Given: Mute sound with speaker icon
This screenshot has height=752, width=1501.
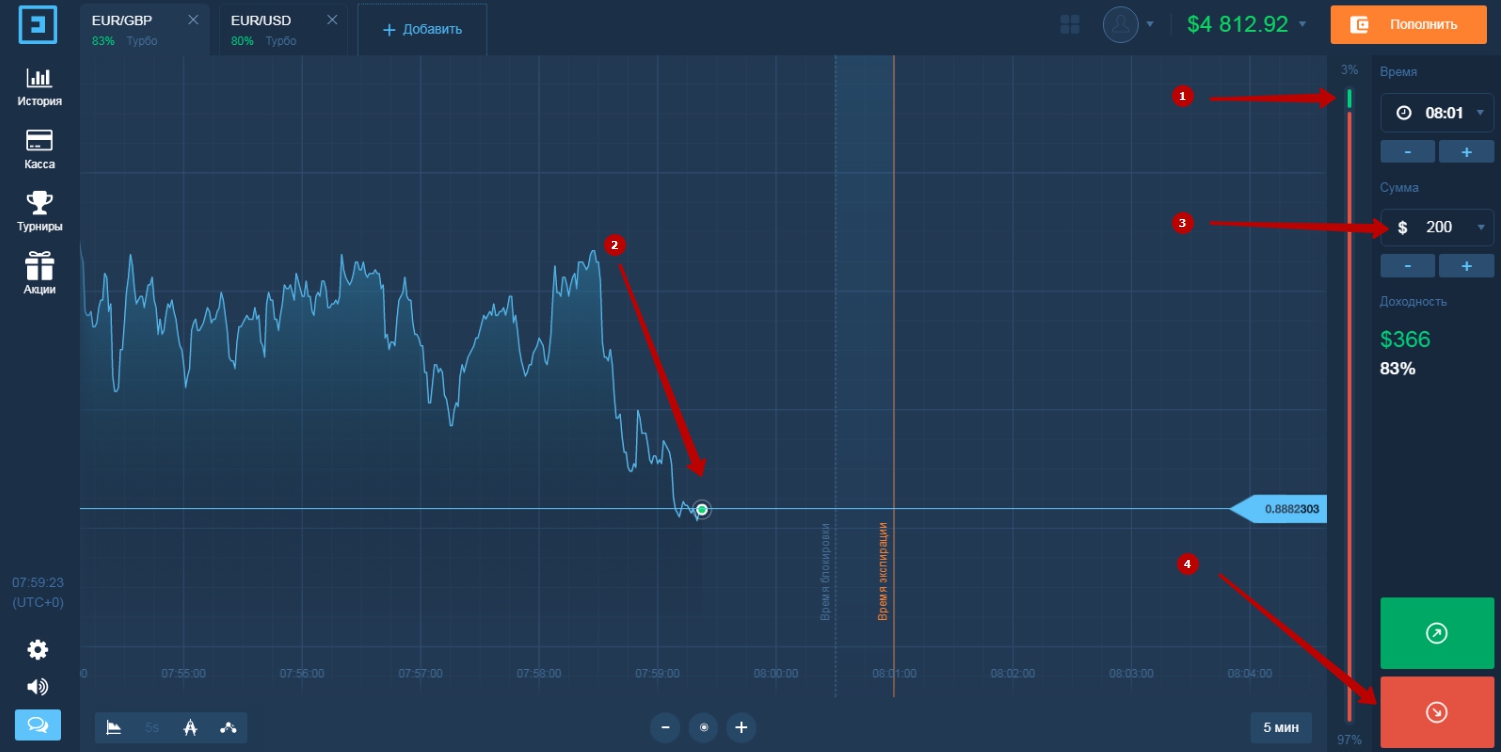Looking at the screenshot, I should tap(38, 687).
